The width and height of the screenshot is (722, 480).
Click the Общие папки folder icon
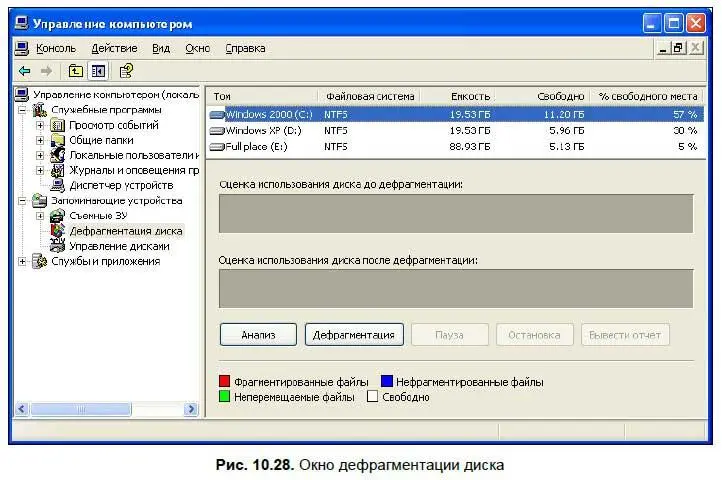pos(57,140)
